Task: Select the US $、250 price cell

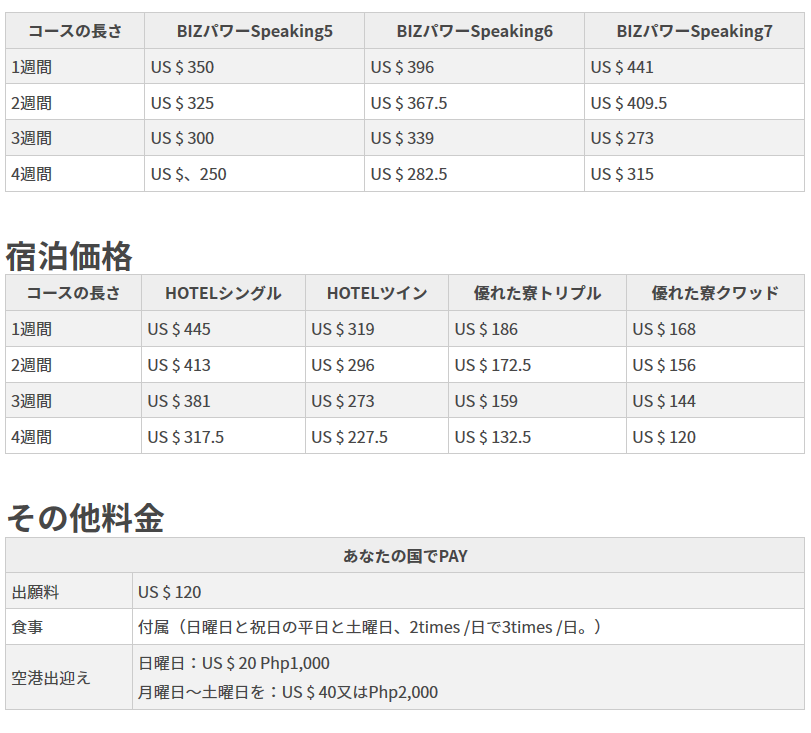Action: (x=189, y=174)
